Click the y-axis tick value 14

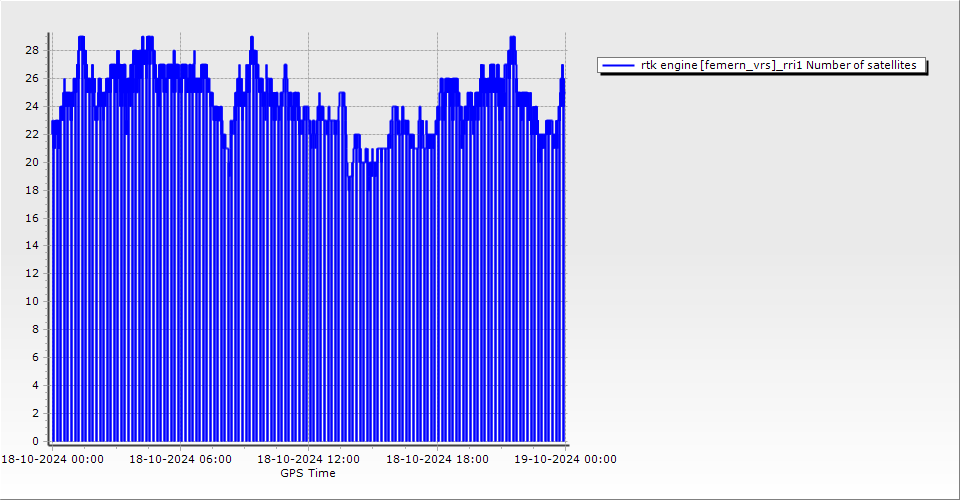pos(32,245)
